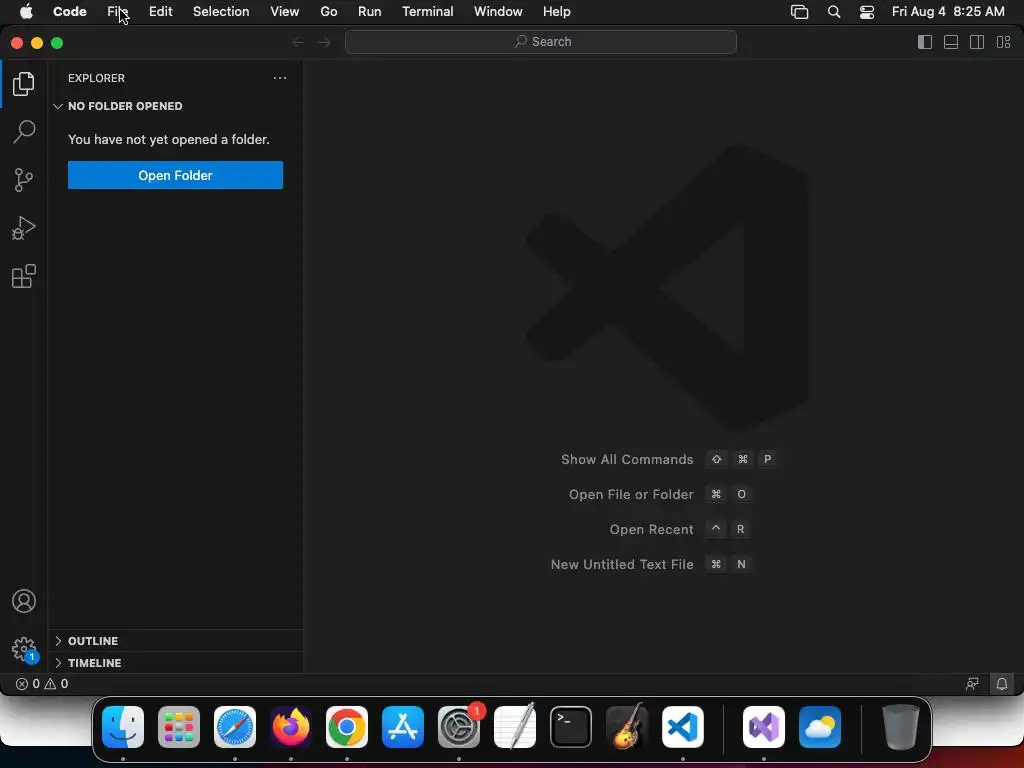This screenshot has width=1024, height=768.
Task: Open the Window menu
Action: click(498, 12)
